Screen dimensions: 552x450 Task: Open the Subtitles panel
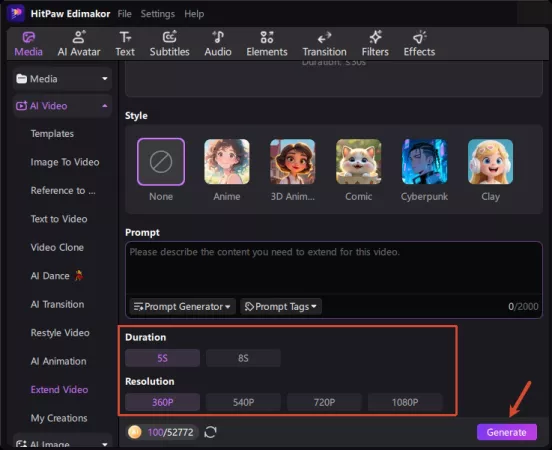click(169, 44)
